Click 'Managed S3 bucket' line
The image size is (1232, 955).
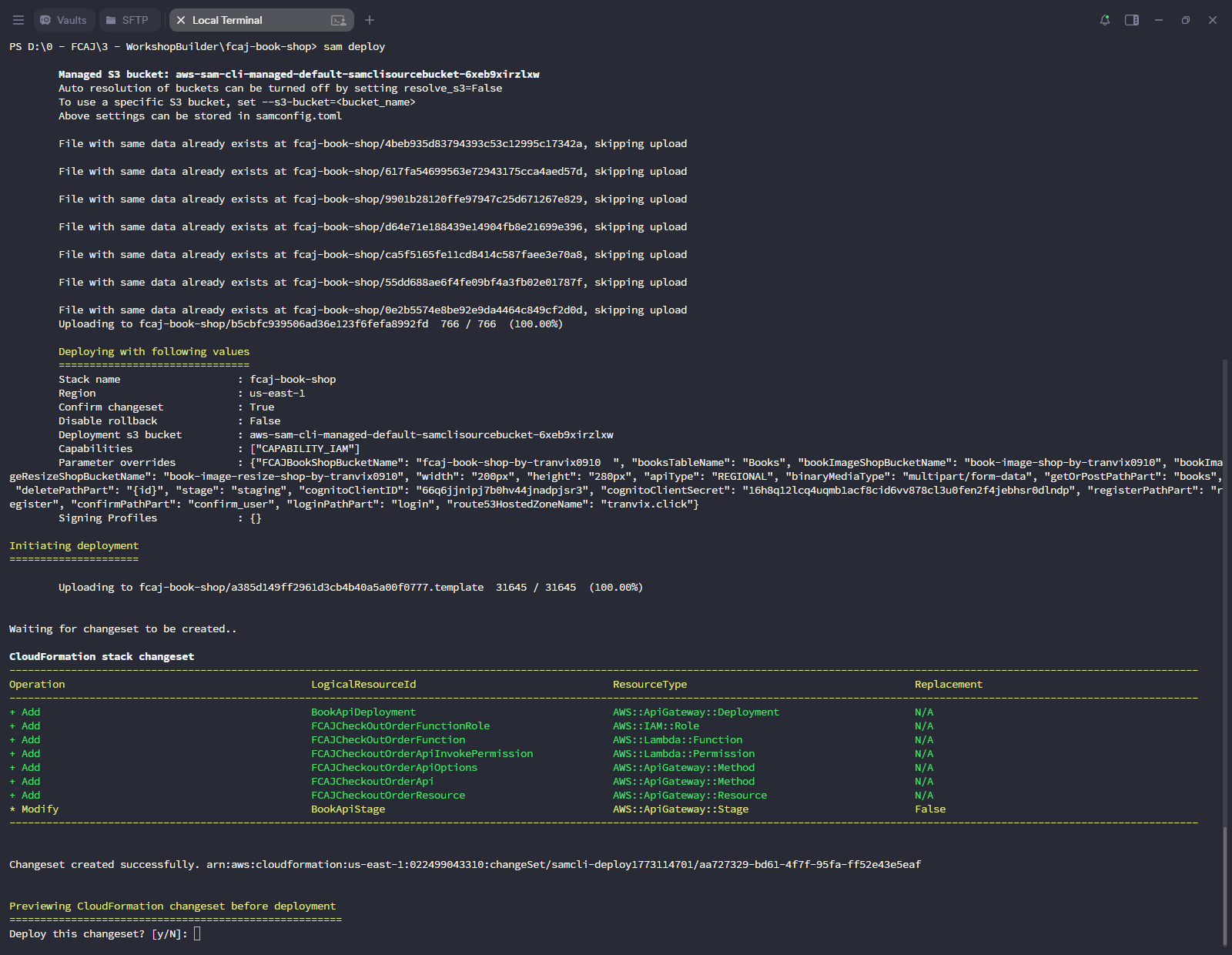(x=299, y=75)
